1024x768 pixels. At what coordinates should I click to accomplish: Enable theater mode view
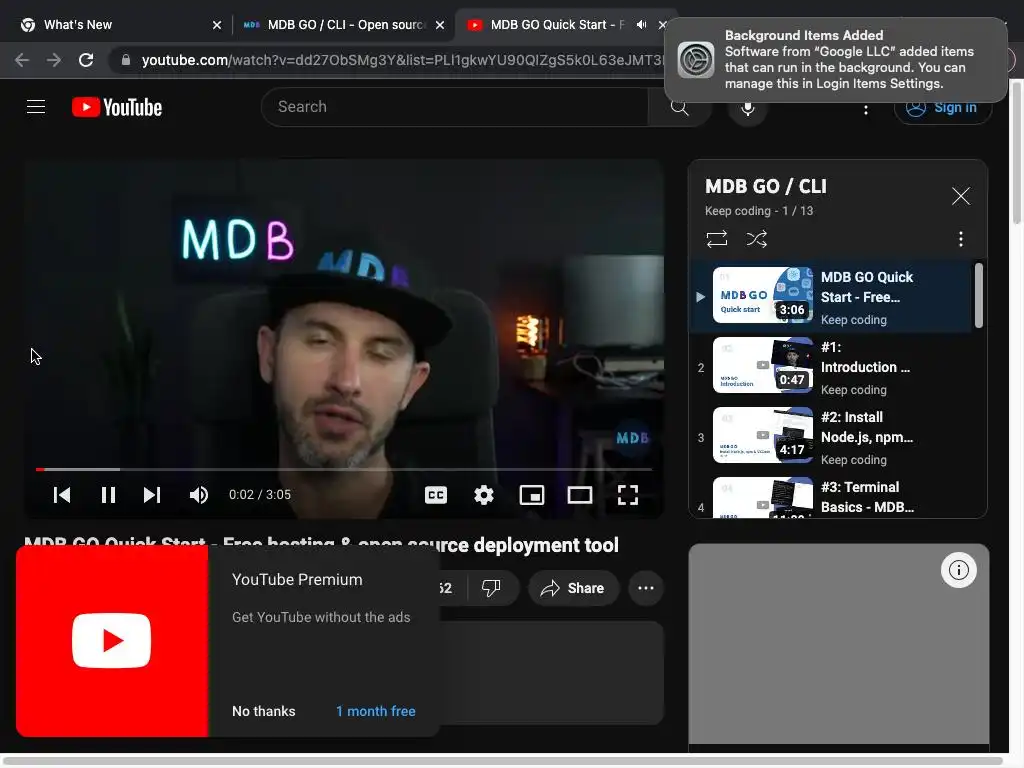[580, 495]
